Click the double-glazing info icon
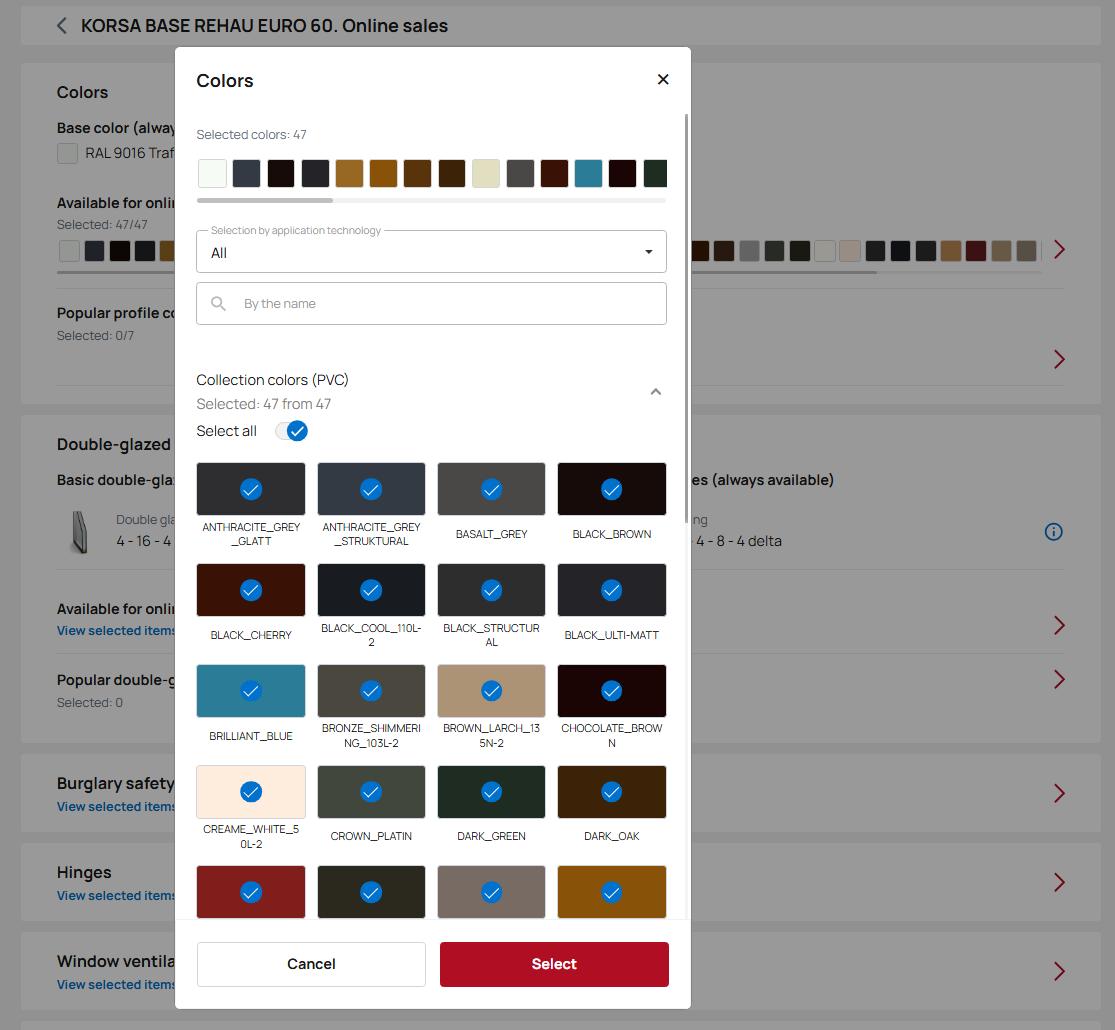This screenshot has height=1030, width=1115. pos(1053,532)
